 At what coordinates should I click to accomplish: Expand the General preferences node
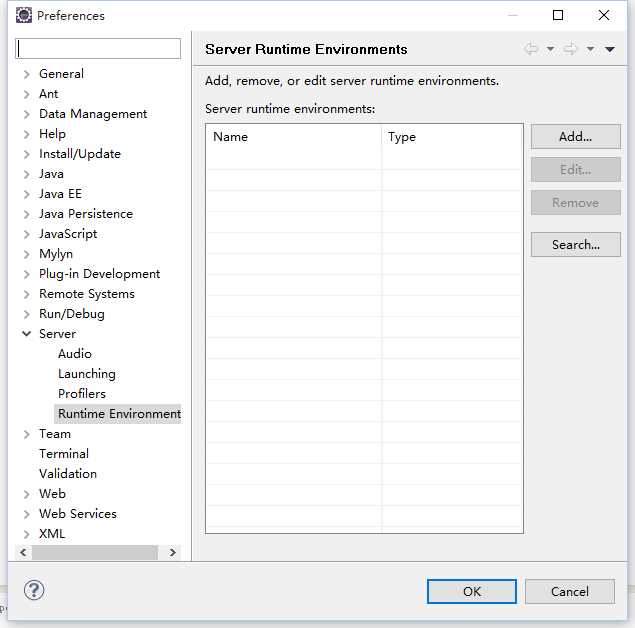[27, 74]
